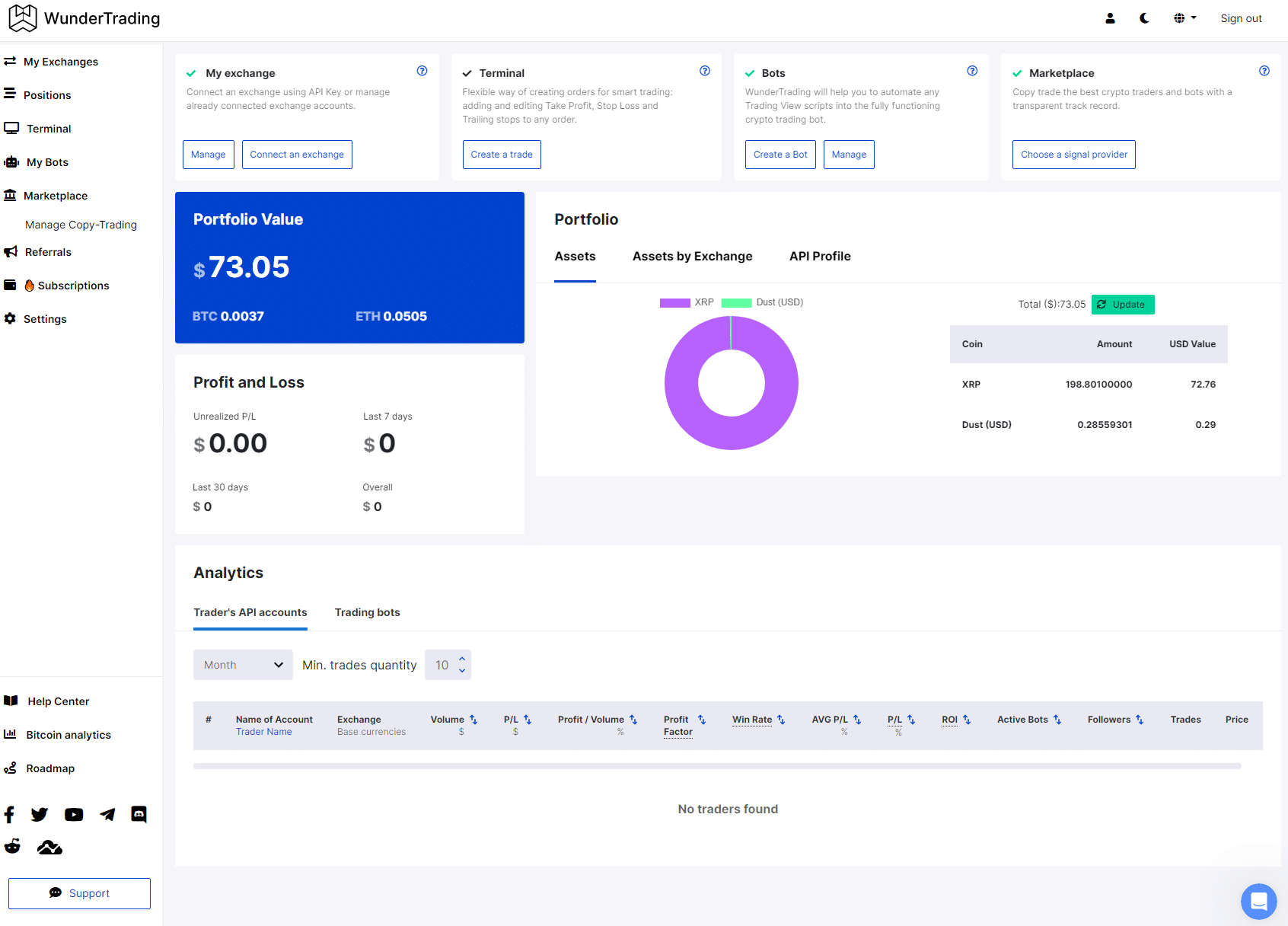Screen dimensions: 1288x926
Task: Open the Discord social icon
Action: pyautogui.click(x=139, y=815)
